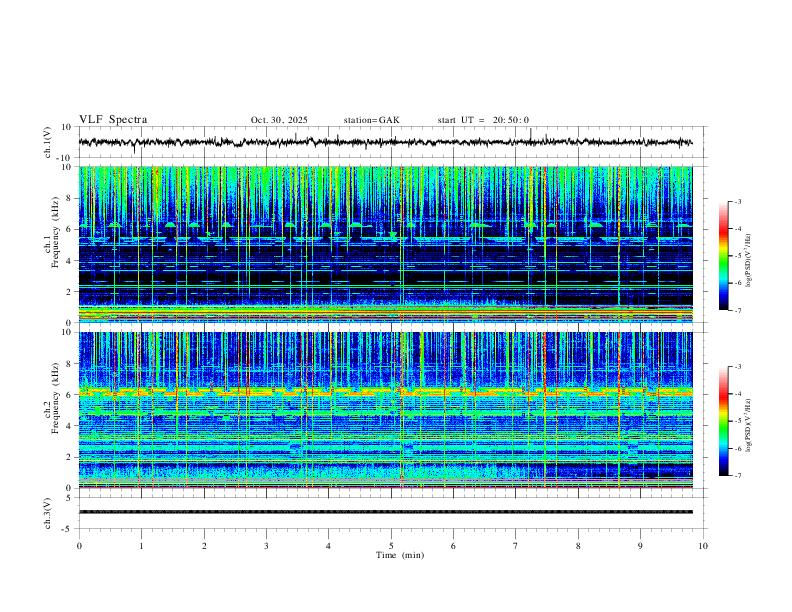Click the time axis tick label '7'

(x=516, y=546)
